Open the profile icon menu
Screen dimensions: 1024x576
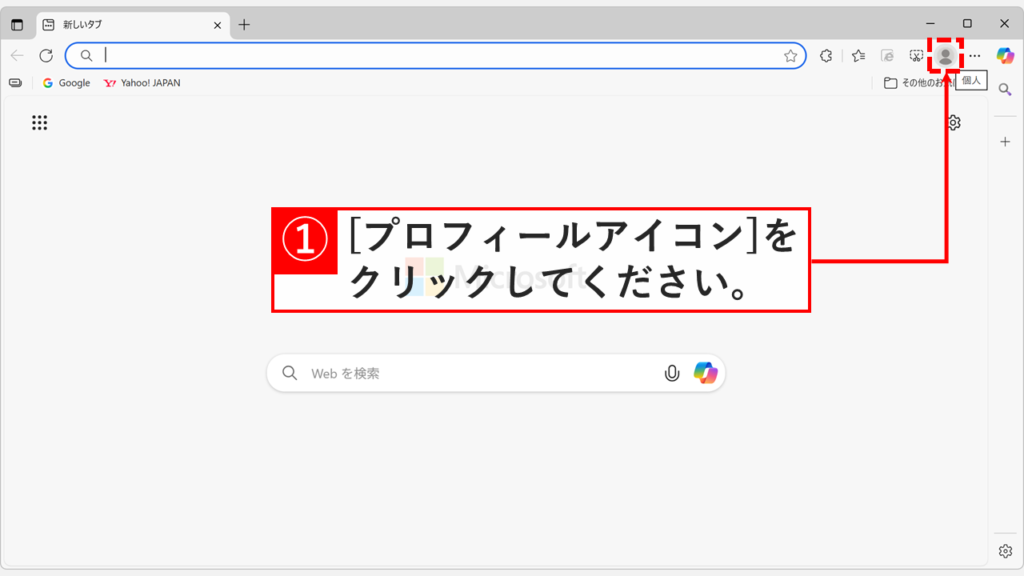(x=946, y=56)
